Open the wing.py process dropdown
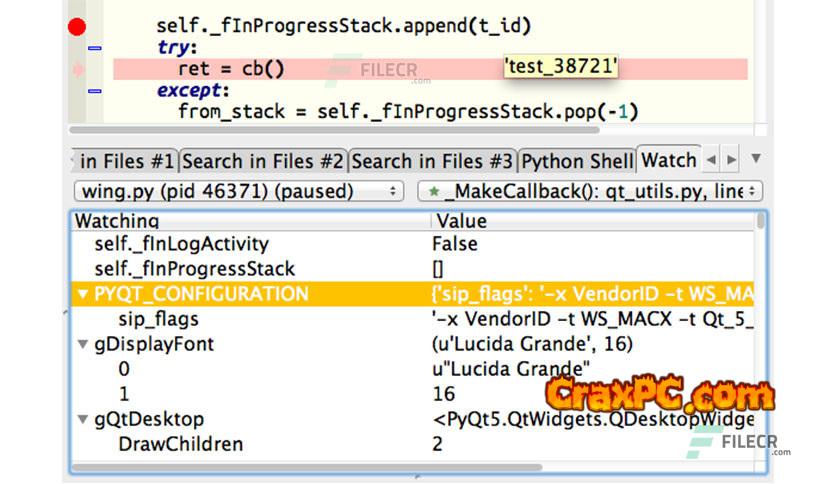The image size is (836, 484). (x=238, y=191)
